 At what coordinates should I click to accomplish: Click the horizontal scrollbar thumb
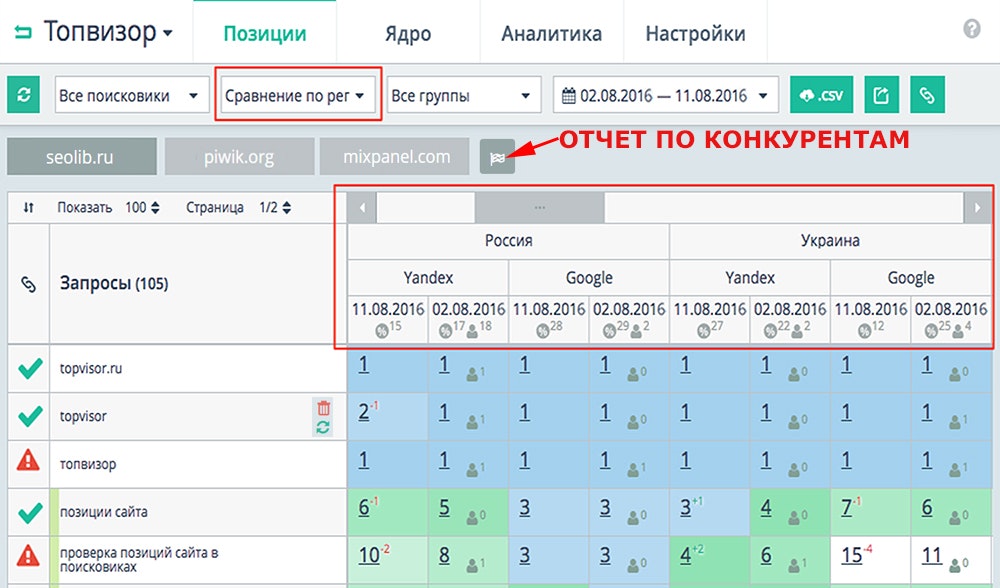click(x=540, y=208)
